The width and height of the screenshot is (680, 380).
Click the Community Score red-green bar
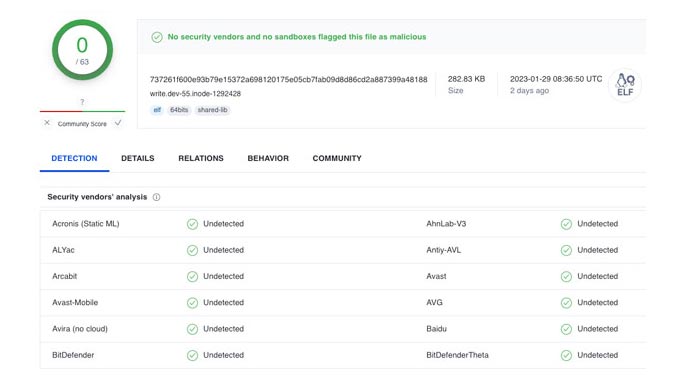[x=82, y=111]
